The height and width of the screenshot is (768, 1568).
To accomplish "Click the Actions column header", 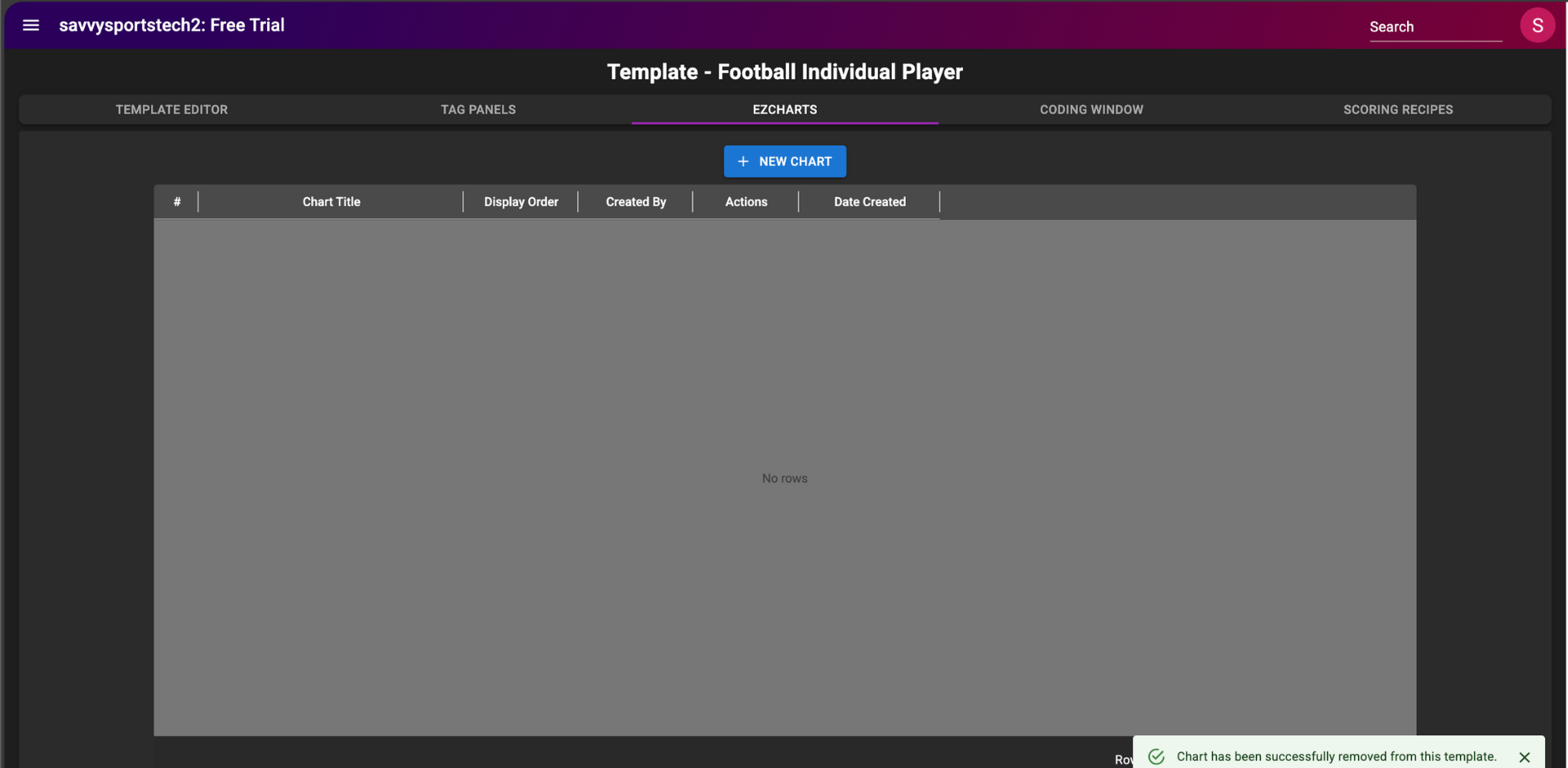I will [x=746, y=202].
